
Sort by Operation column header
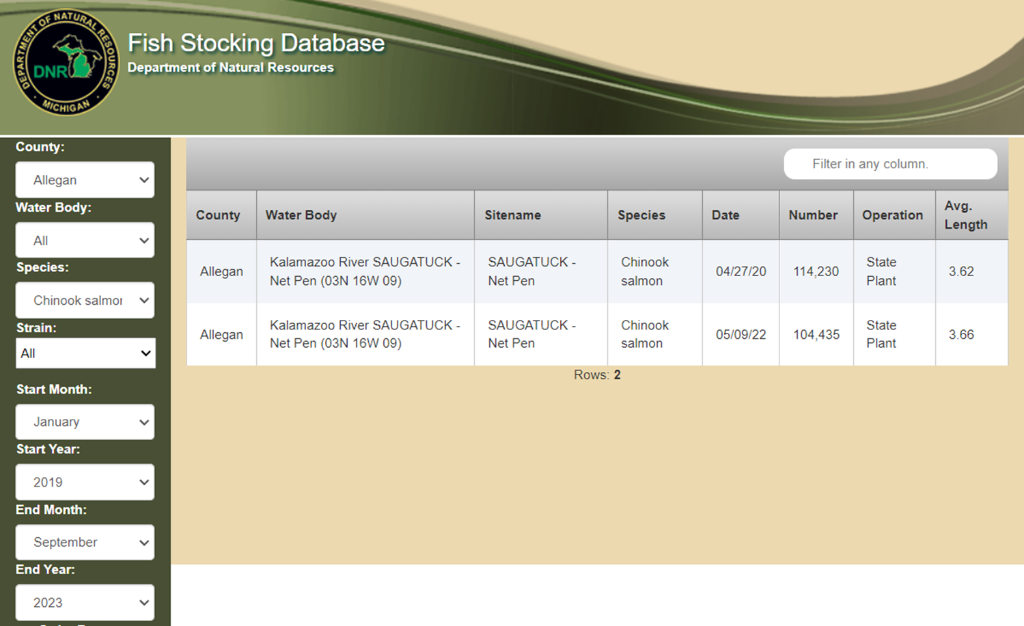click(892, 215)
